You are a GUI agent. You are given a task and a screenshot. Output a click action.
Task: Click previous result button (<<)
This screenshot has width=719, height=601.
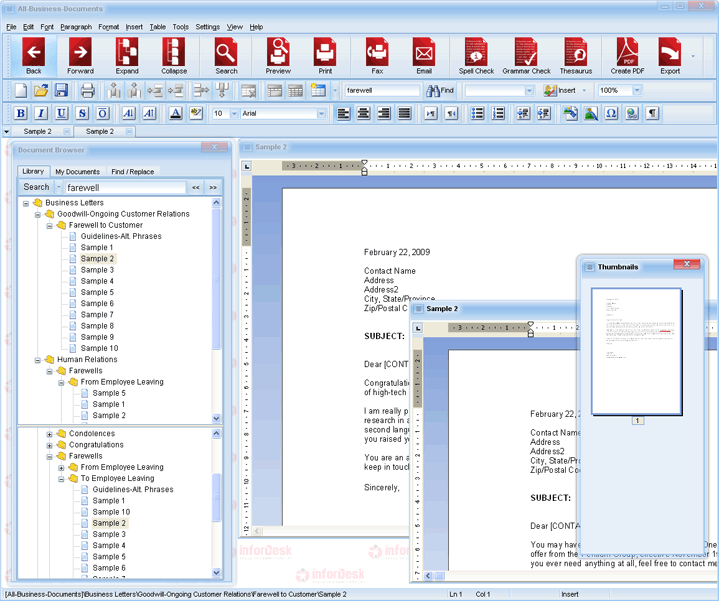pyautogui.click(x=196, y=187)
